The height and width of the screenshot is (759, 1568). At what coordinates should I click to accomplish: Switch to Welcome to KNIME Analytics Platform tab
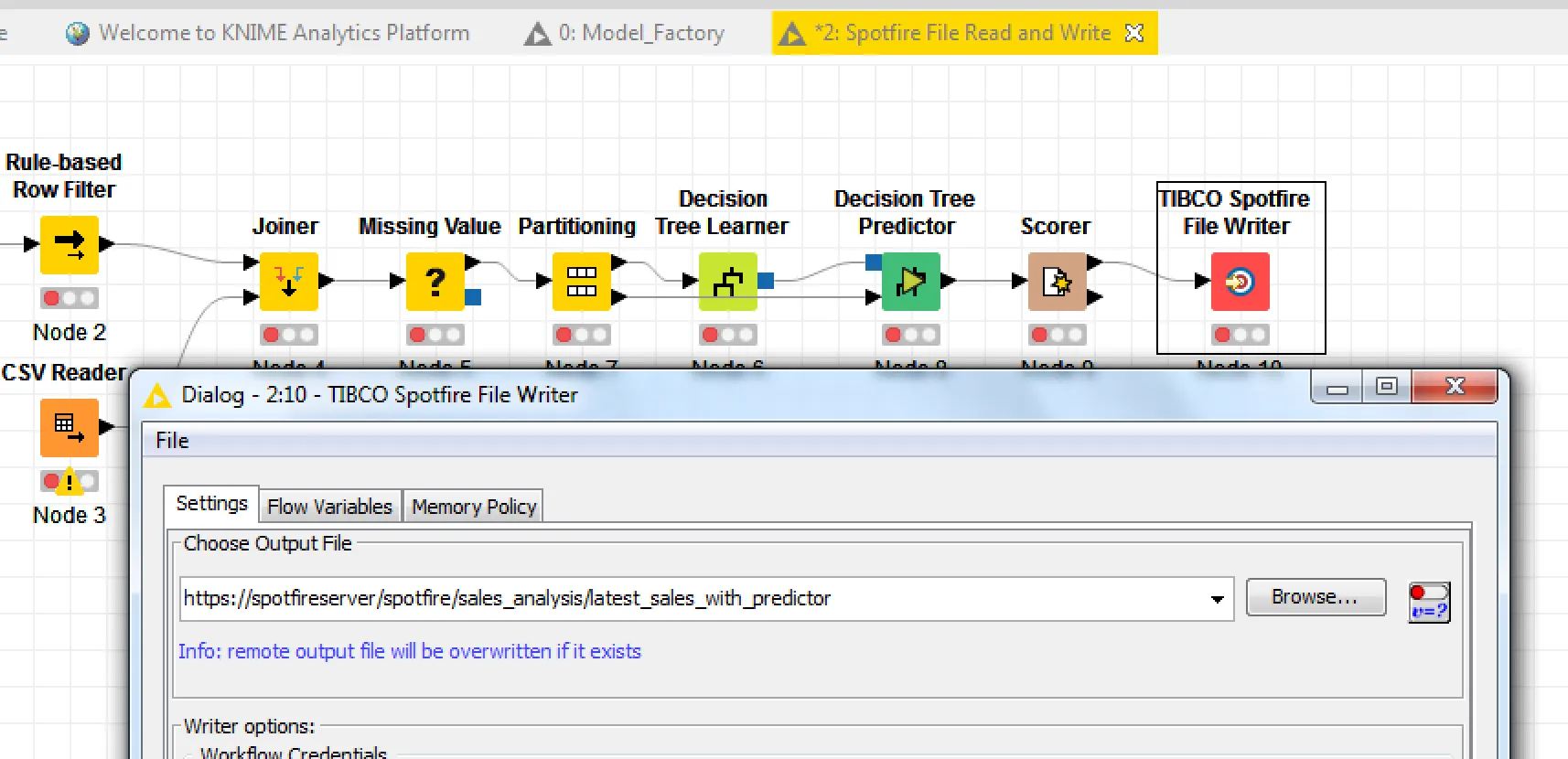click(267, 33)
